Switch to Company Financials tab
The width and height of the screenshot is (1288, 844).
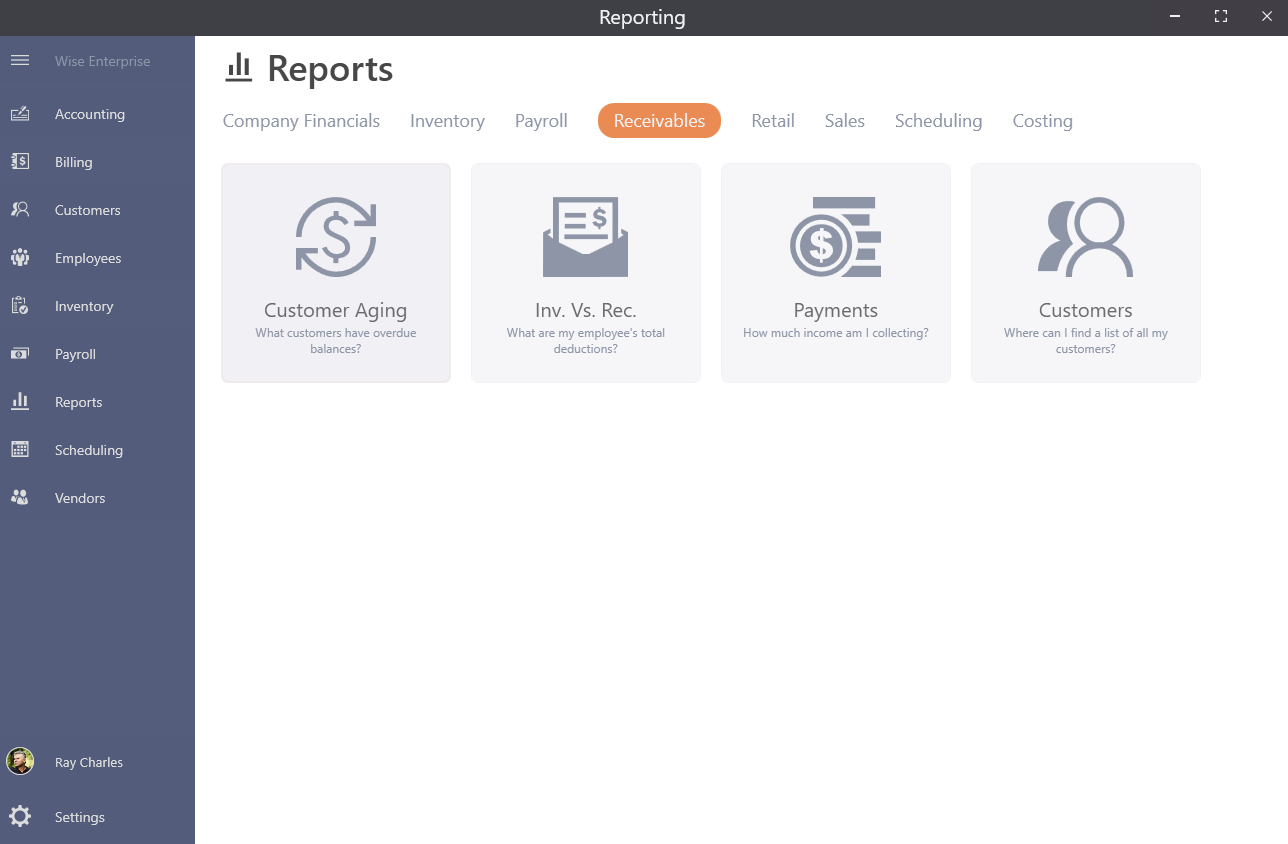pyautogui.click(x=301, y=121)
